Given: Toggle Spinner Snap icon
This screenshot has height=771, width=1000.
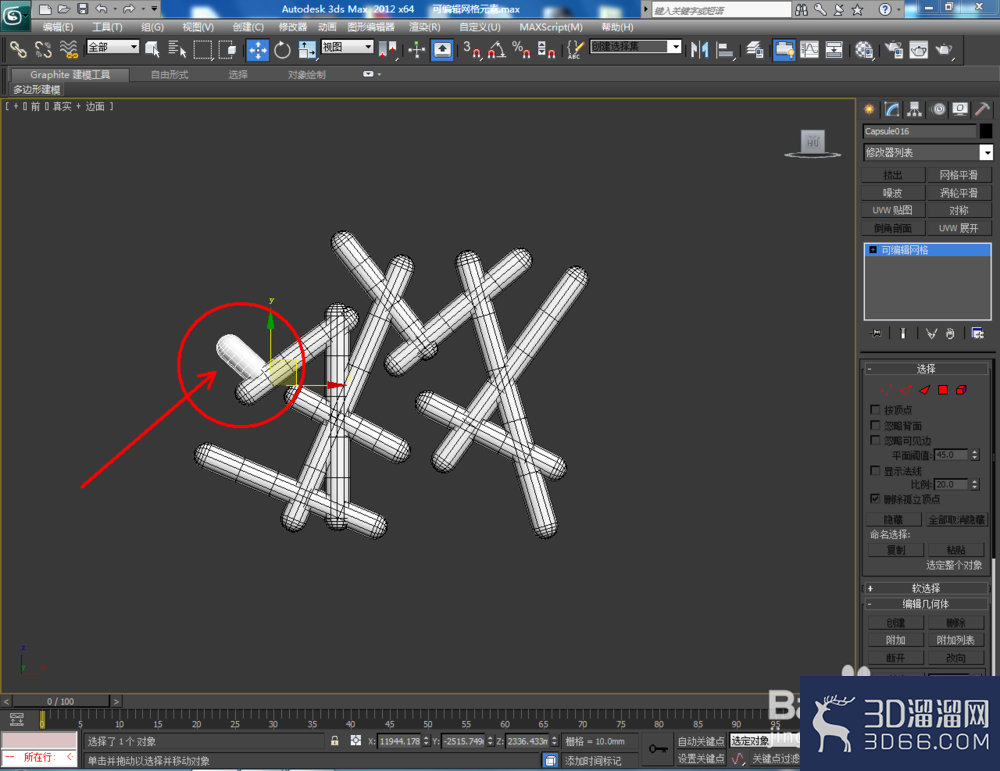Looking at the screenshot, I should coord(547,50).
